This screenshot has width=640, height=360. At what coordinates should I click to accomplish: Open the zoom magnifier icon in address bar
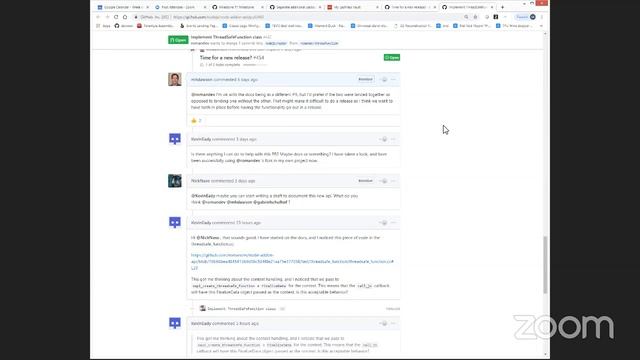[x=466, y=17]
